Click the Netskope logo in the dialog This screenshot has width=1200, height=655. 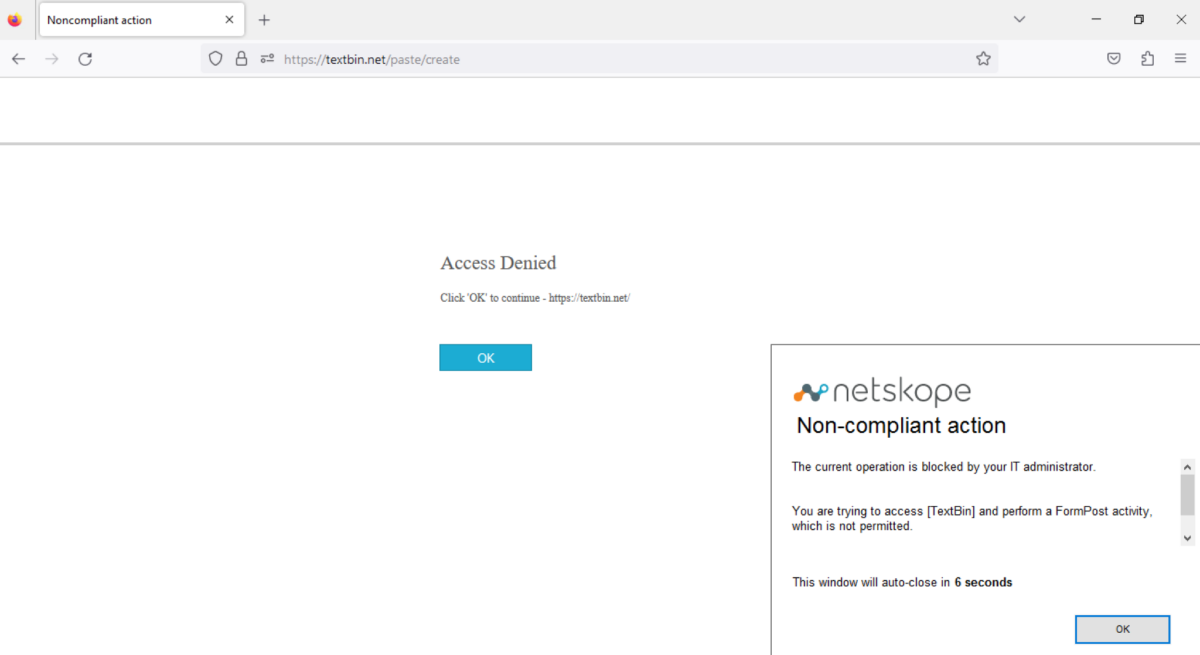tap(882, 390)
